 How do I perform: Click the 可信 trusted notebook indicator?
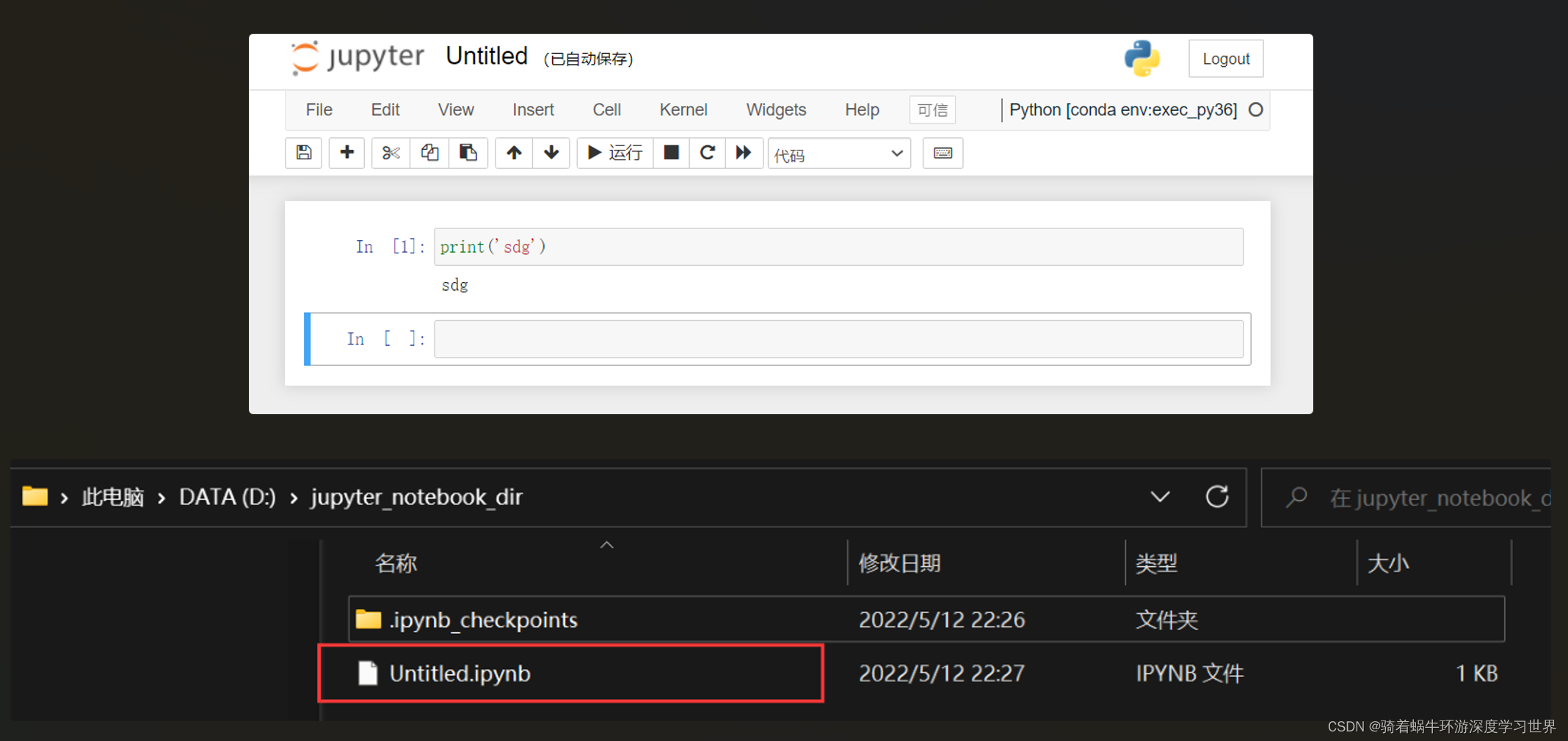932,110
